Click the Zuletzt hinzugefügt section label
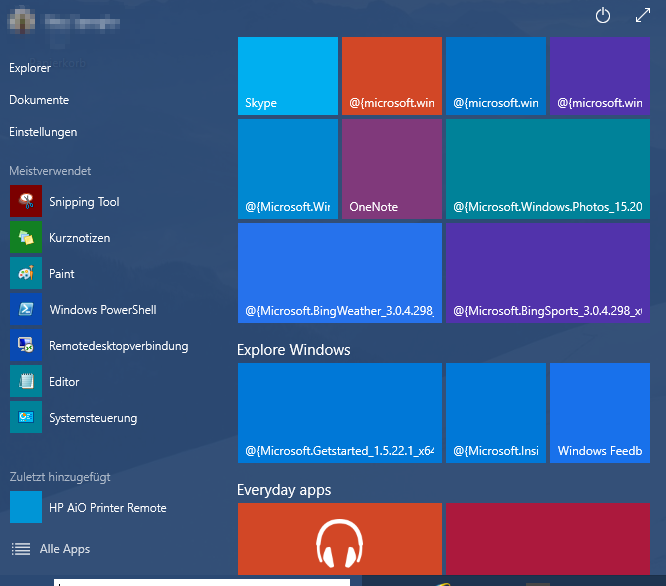 click(60, 477)
